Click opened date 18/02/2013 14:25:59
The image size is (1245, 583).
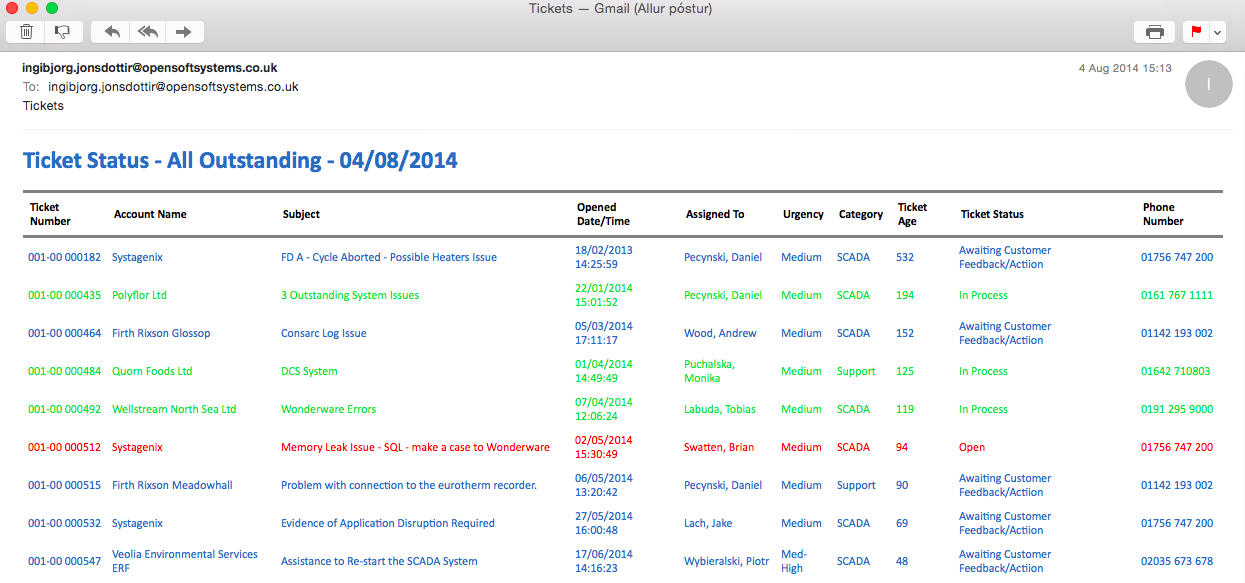click(x=604, y=257)
